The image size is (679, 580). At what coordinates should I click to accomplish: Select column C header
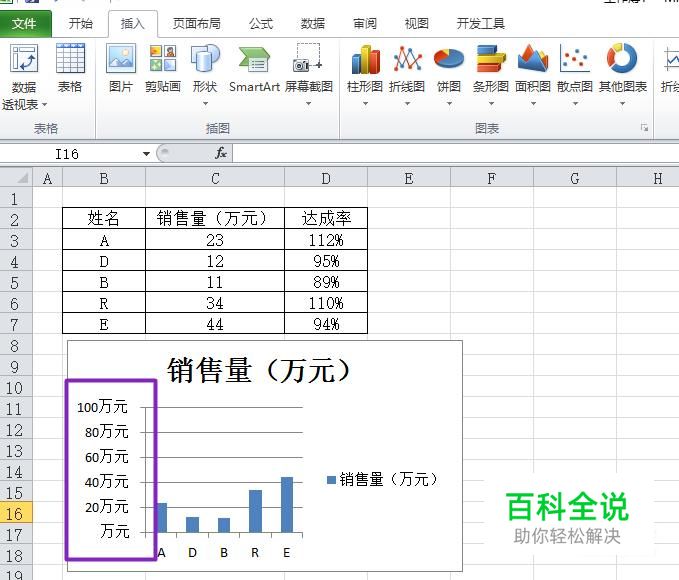tap(215, 178)
